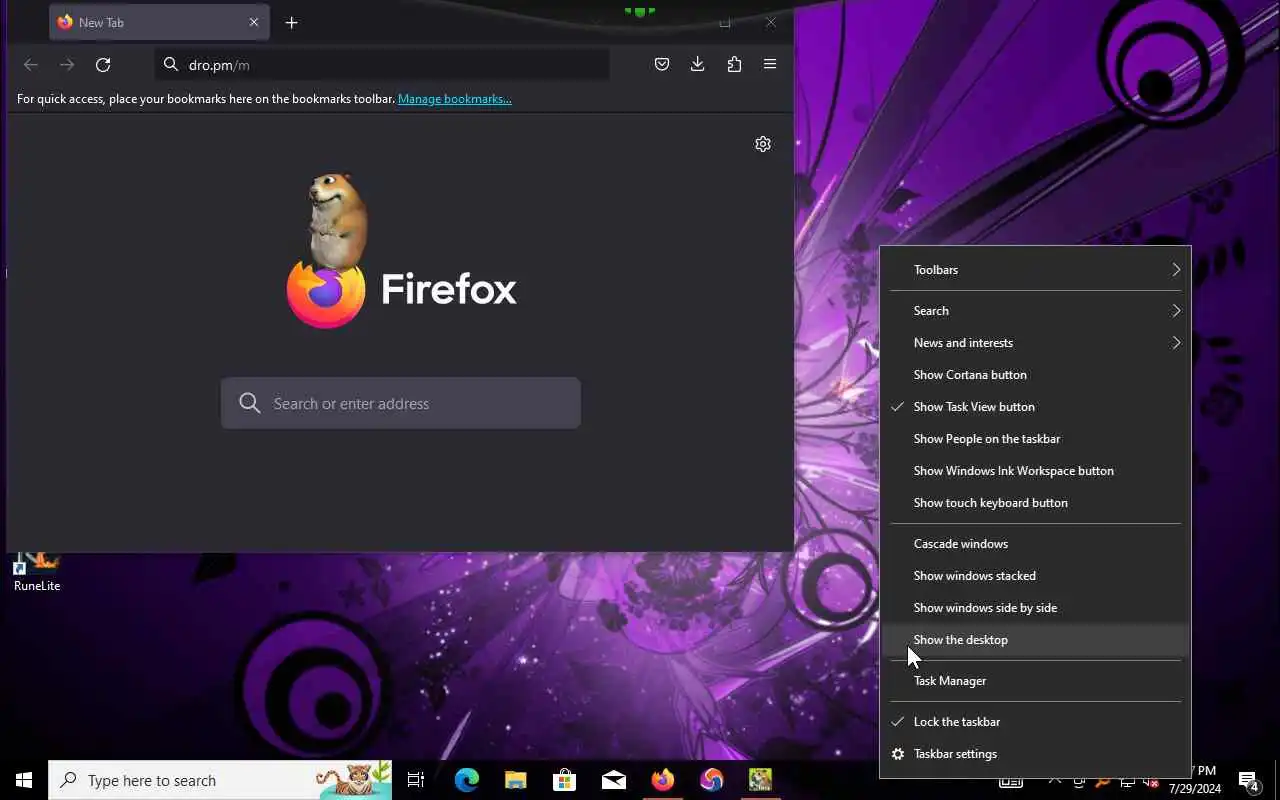Screen dimensions: 1280x800
Task: Uncheck Show Task View button
Action: 1036,407
